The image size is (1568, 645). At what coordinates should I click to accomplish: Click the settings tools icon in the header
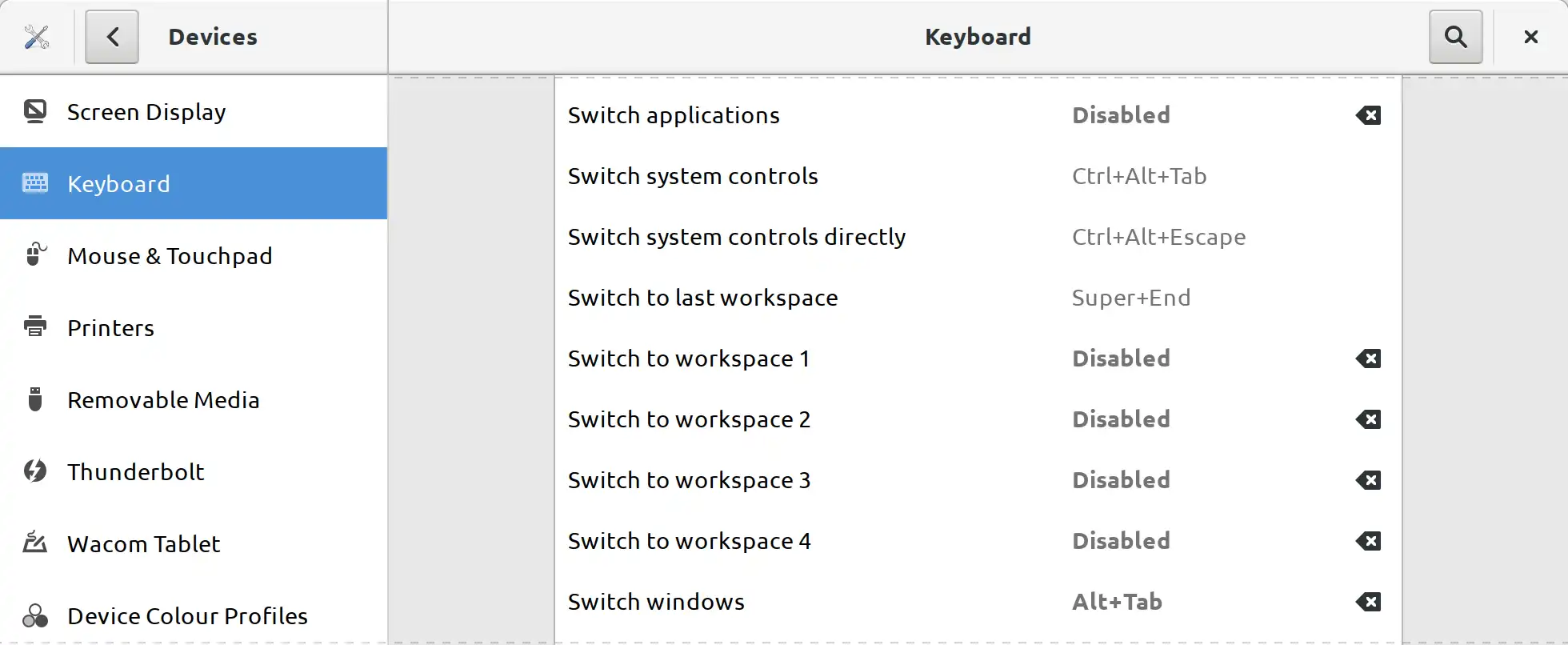(37, 37)
